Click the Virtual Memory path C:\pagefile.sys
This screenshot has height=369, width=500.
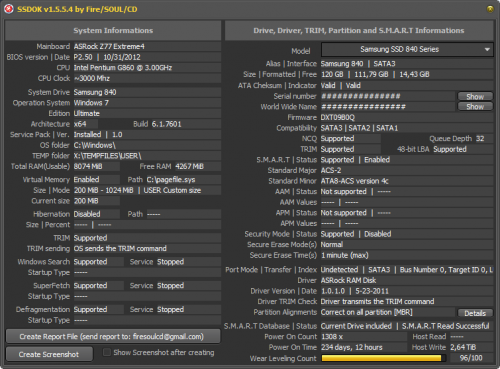pyautogui.click(x=171, y=180)
